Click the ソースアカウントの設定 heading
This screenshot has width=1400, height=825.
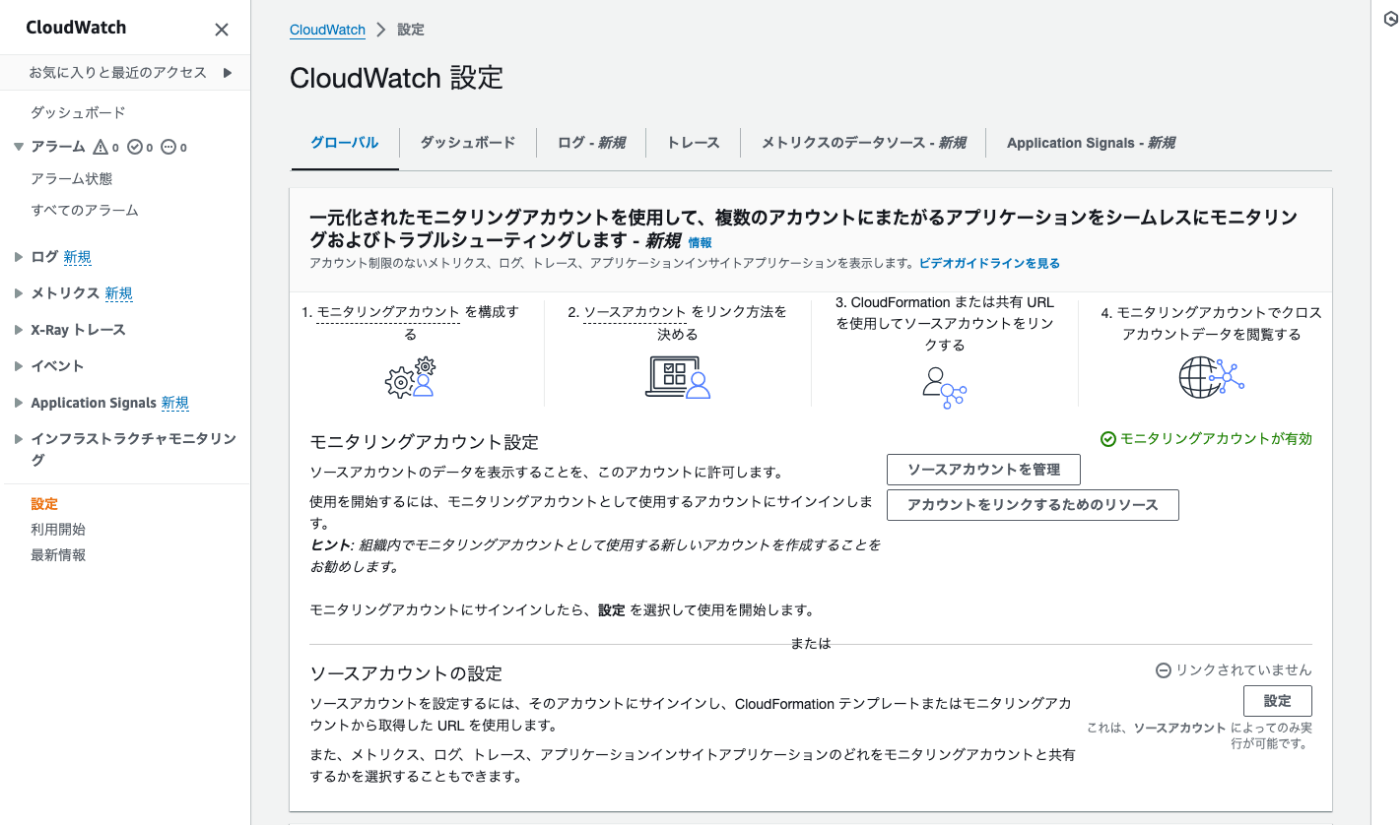point(406,673)
